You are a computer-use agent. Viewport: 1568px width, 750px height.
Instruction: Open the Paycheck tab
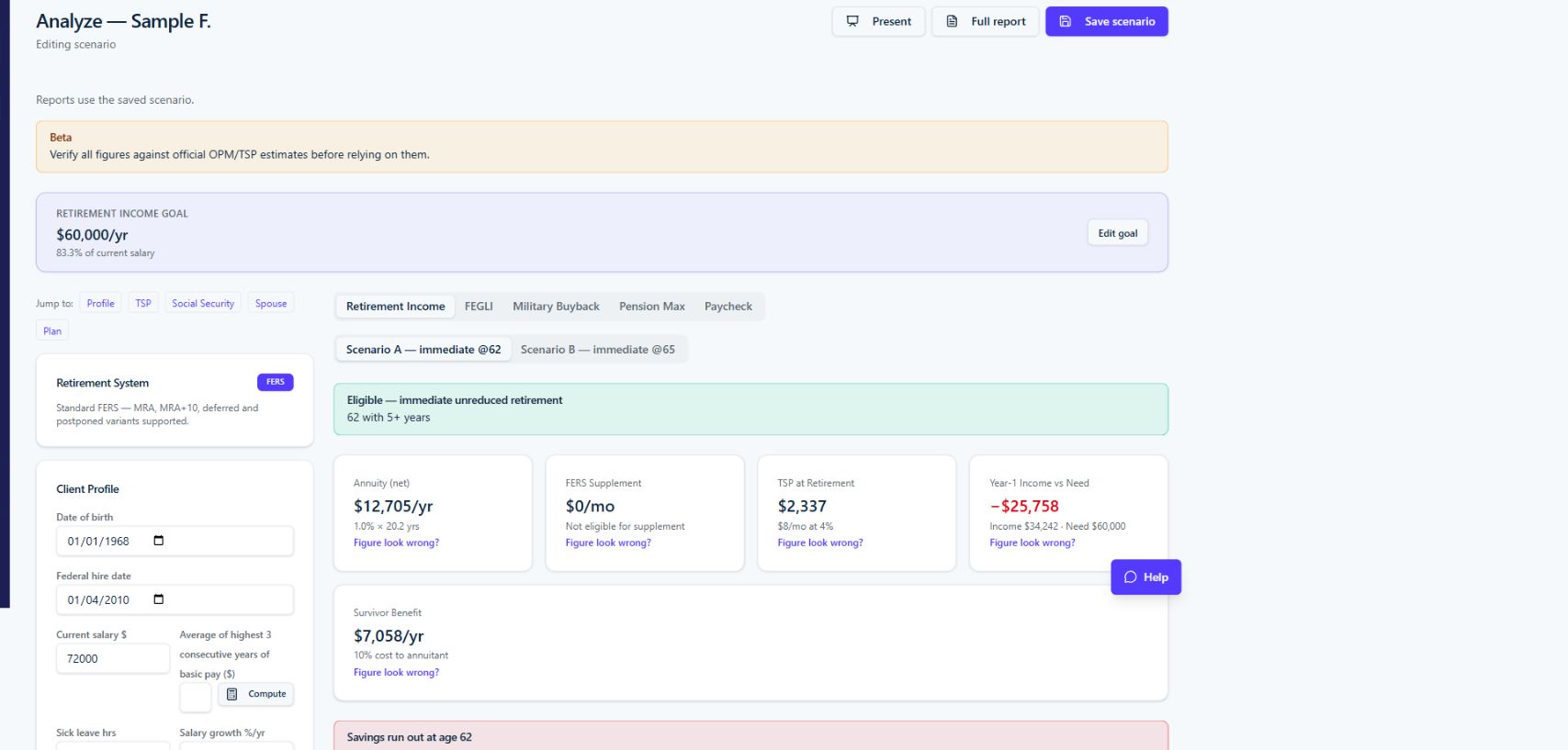(x=728, y=307)
